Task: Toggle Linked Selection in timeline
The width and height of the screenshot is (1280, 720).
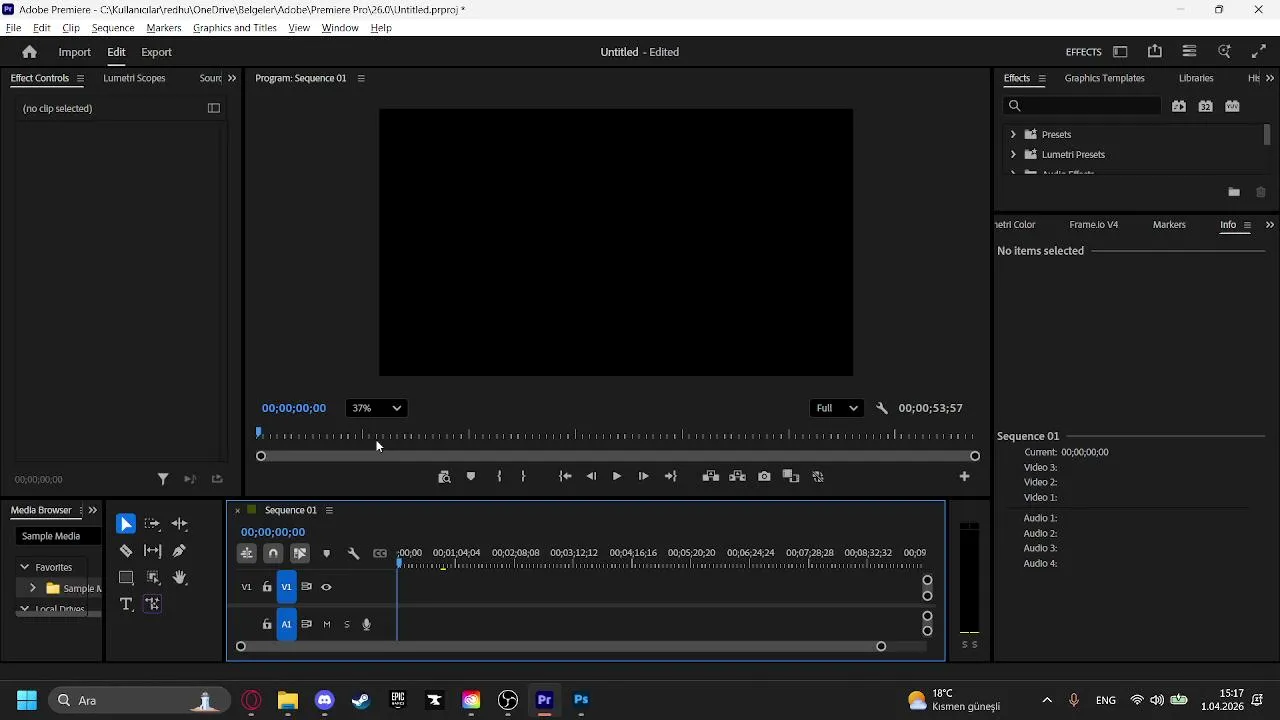Action: pos(300,553)
